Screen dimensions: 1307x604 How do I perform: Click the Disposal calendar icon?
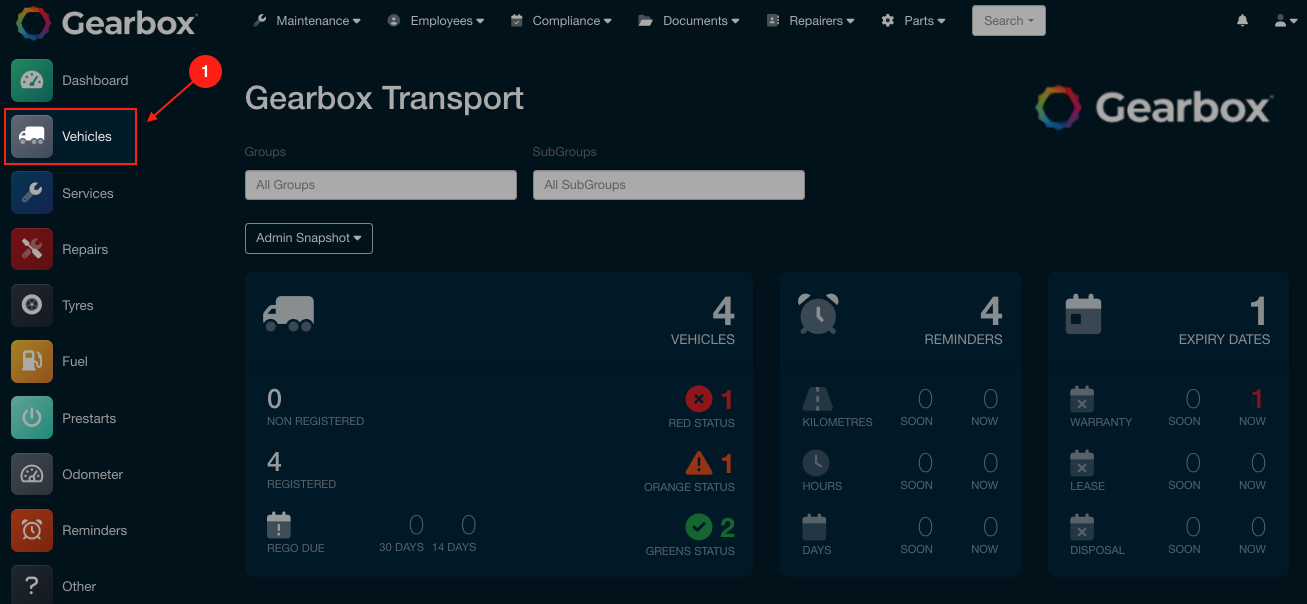[1082, 526]
